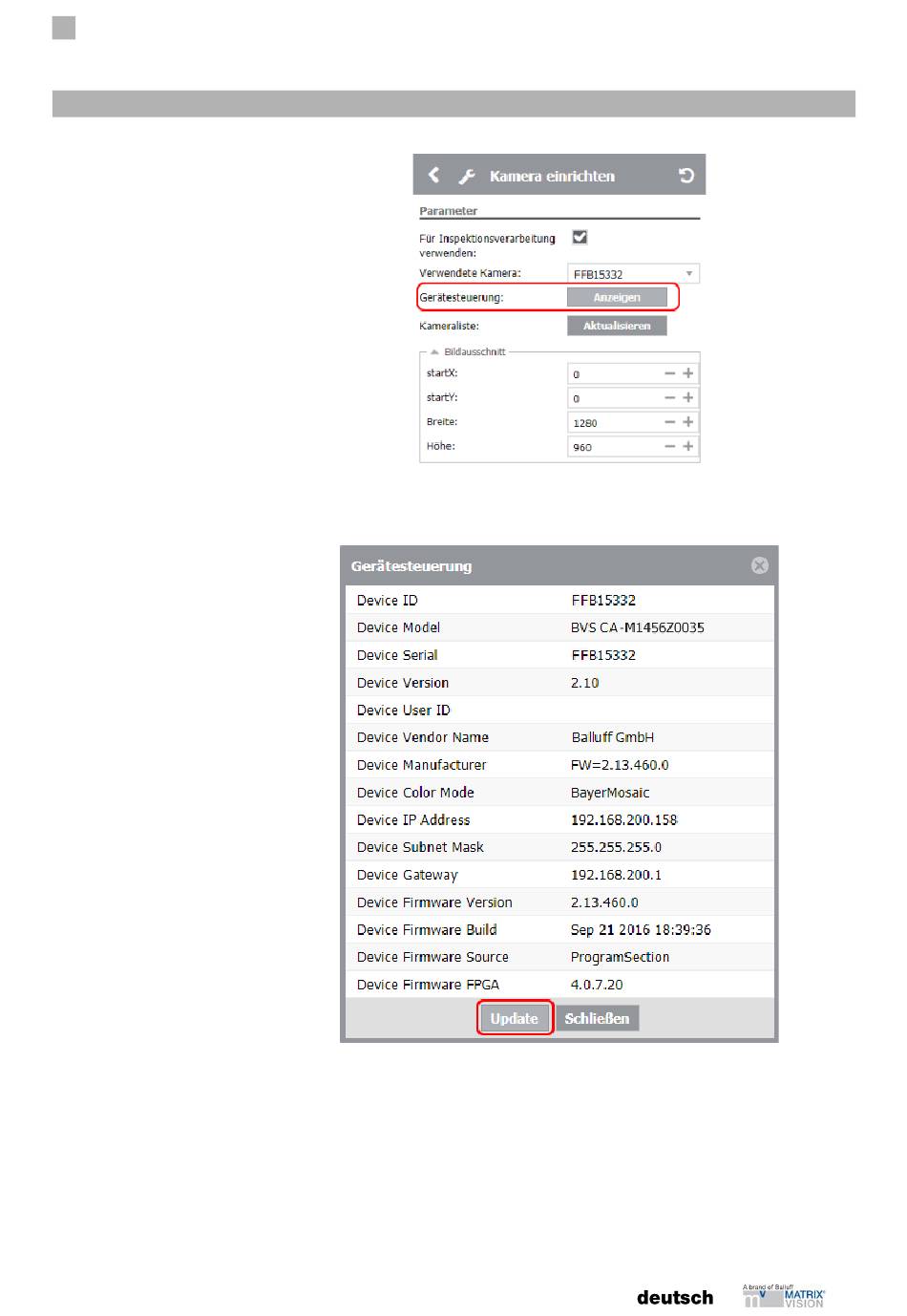This screenshot has width=907, height=1316.
Task: Select the Device Firmware Version row
Action: 559,902
